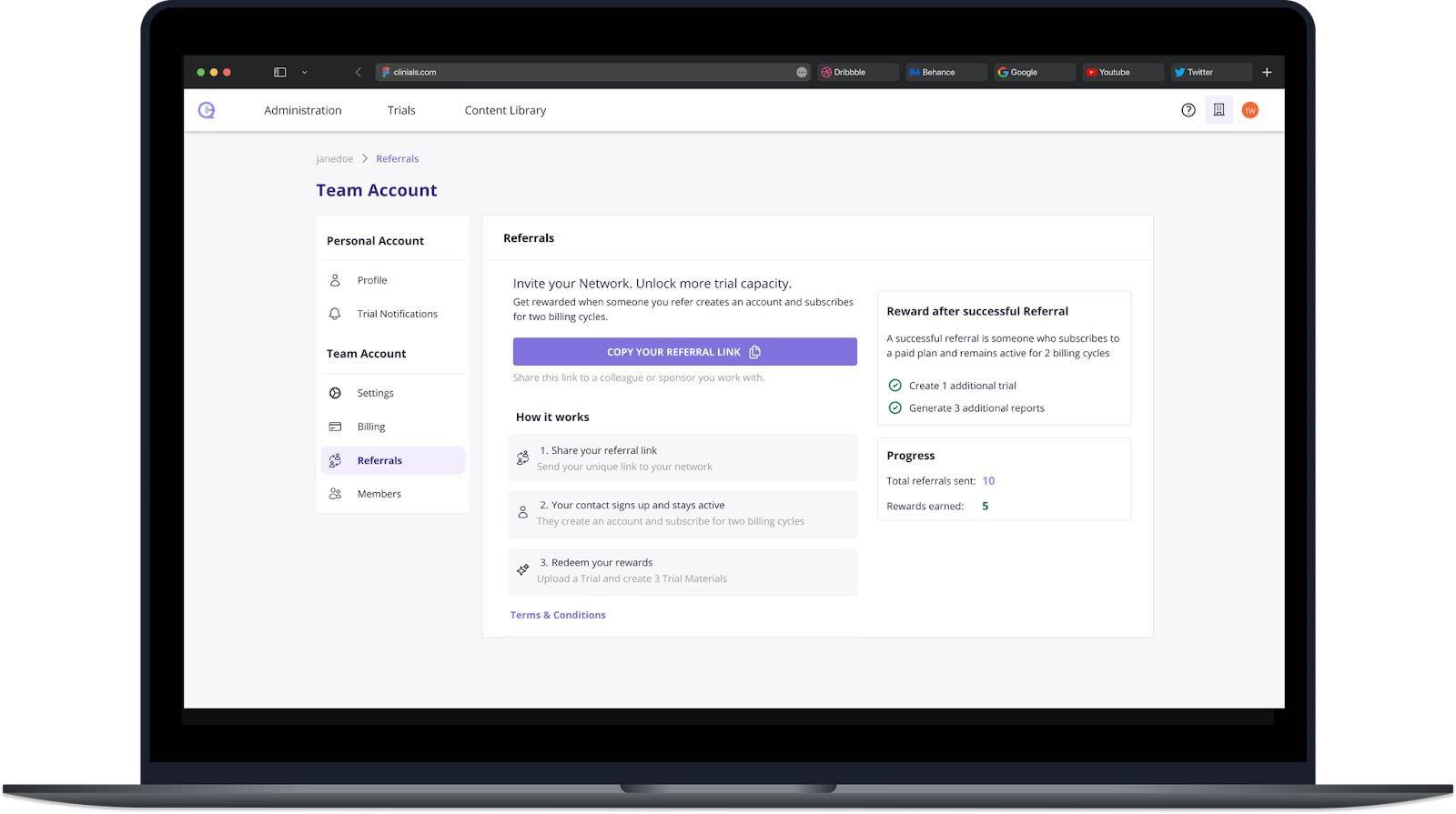Expand the browser sidebar dropdown chevron

click(304, 72)
